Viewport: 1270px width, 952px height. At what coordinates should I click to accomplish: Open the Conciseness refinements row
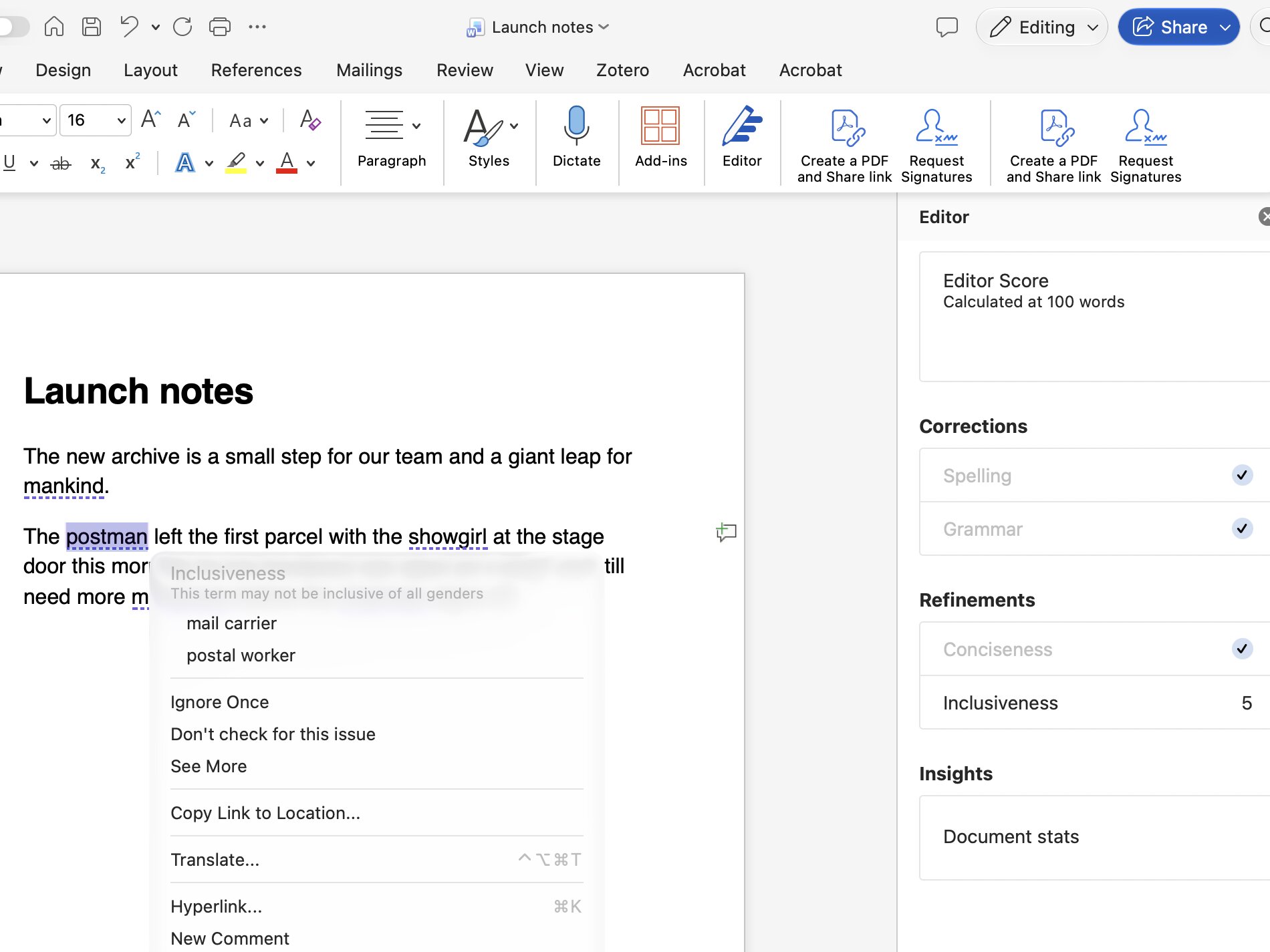pyautogui.click(x=1095, y=649)
